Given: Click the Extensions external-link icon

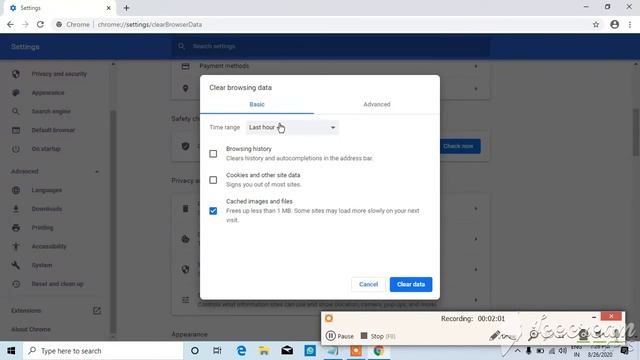Looking at the screenshot, I should coord(97,311).
